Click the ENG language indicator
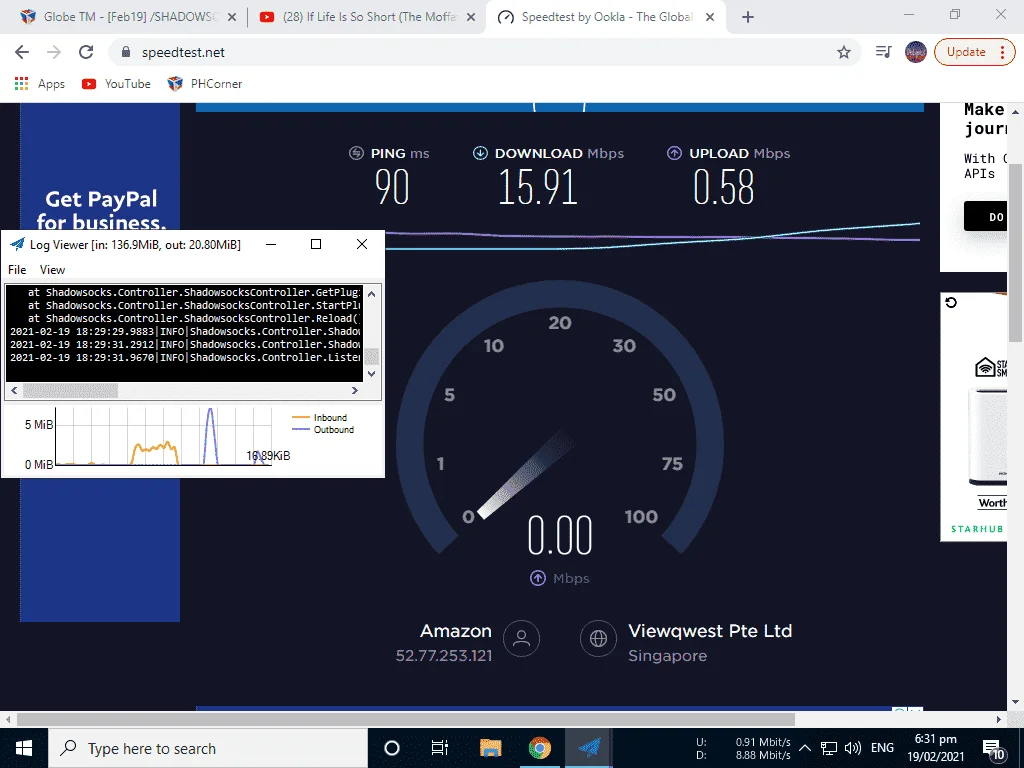 tap(882, 748)
